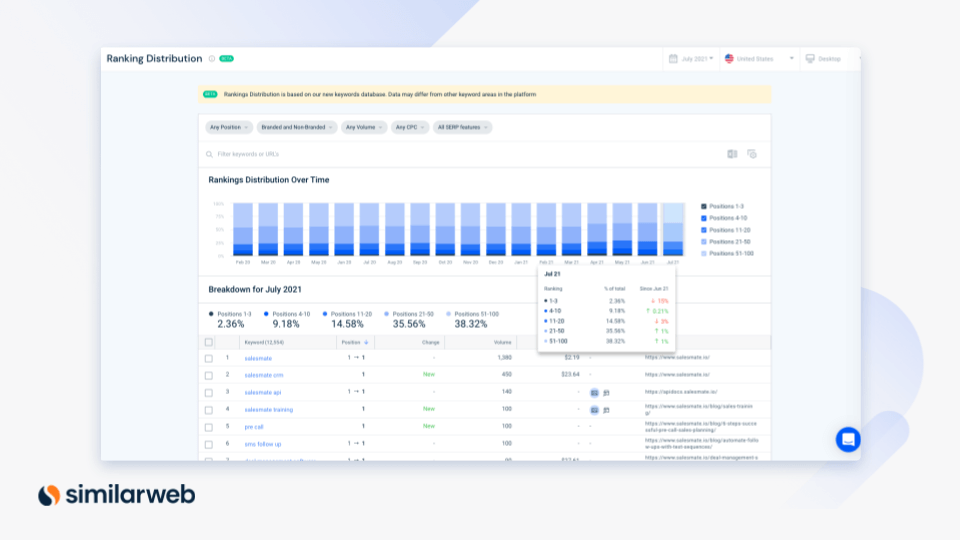The width and height of the screenshot is (960, 540).
Task: Open Branded and Non-Branded dropdown
Action: click(297, 127)
